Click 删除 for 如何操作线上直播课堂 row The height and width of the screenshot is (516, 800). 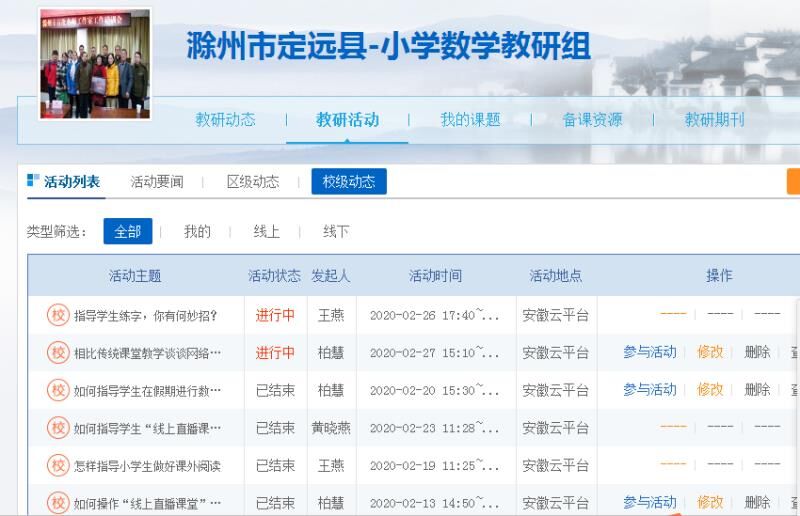pos(757,502)
